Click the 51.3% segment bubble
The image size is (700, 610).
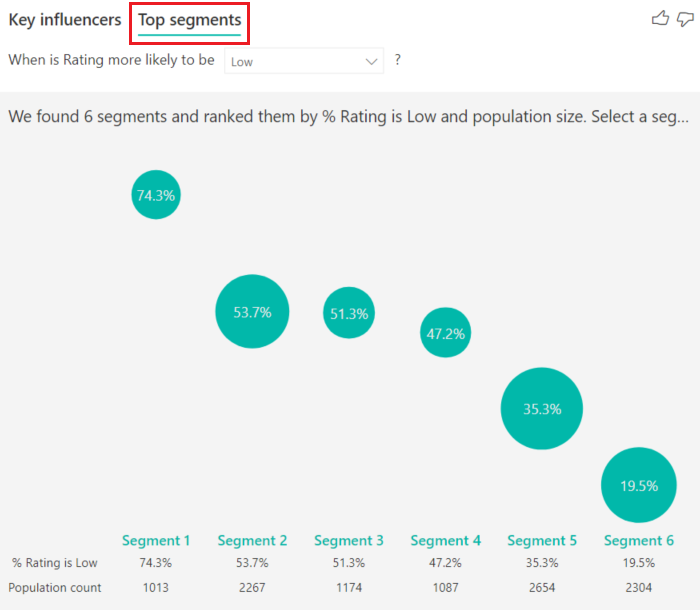pyautogui.click(x=349, y=313)
